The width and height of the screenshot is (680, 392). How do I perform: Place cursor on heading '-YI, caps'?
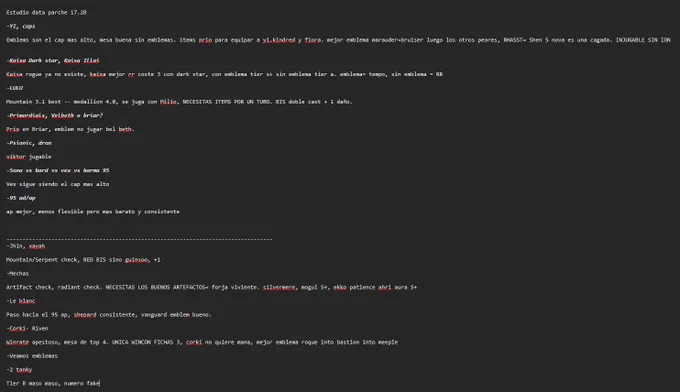21,26
